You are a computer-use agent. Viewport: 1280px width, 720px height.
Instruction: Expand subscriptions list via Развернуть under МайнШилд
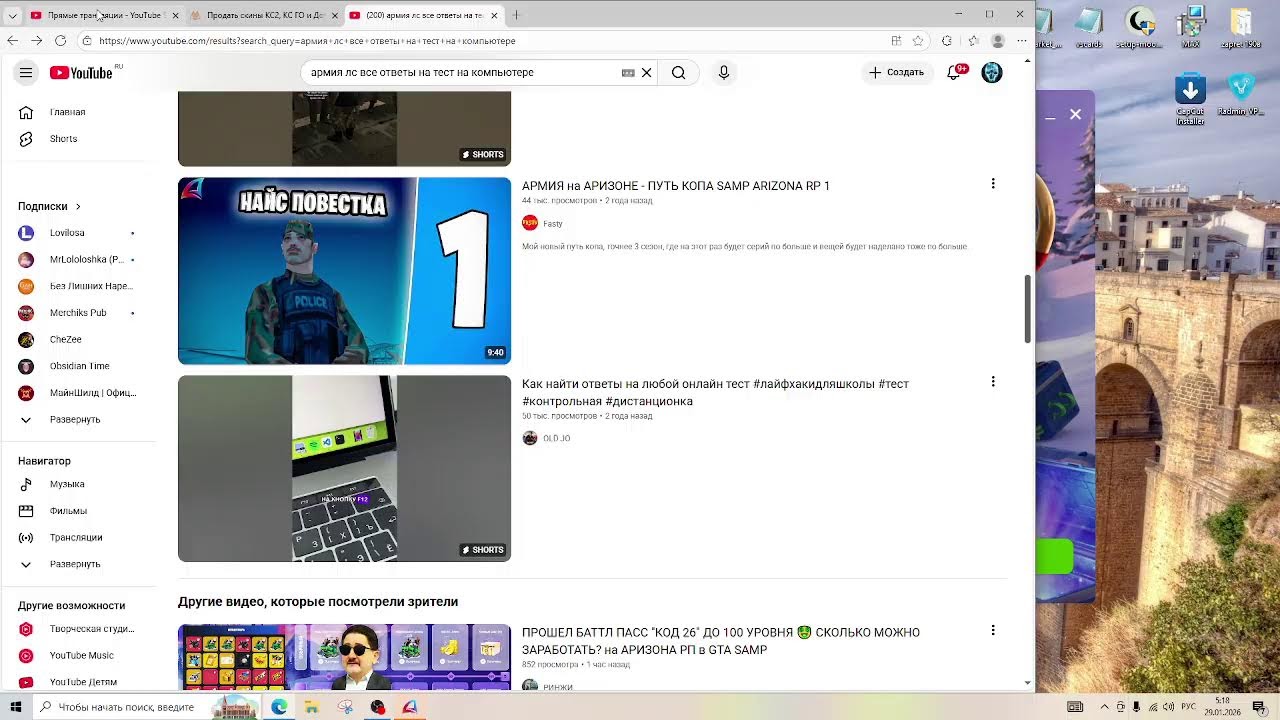76,419
